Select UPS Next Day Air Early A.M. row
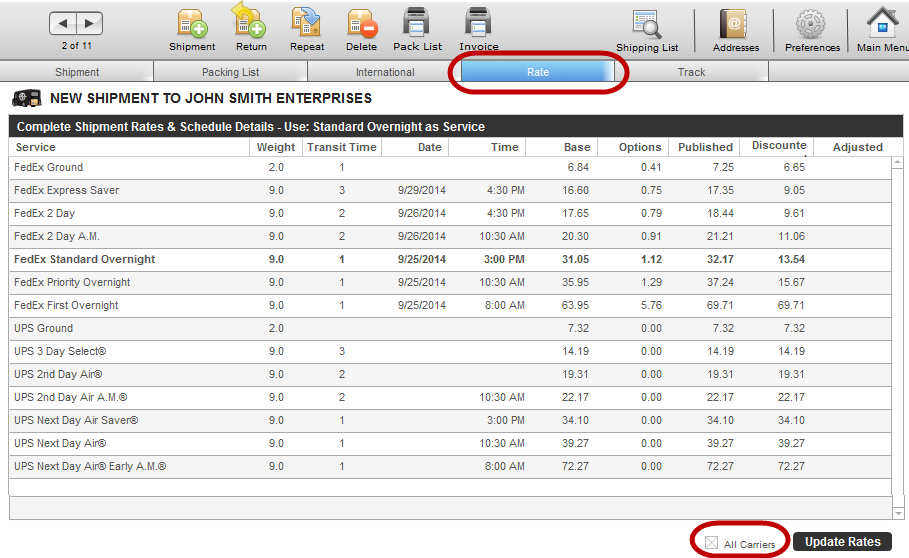Viewport: 909px width, 558px height. pos(450,466)
